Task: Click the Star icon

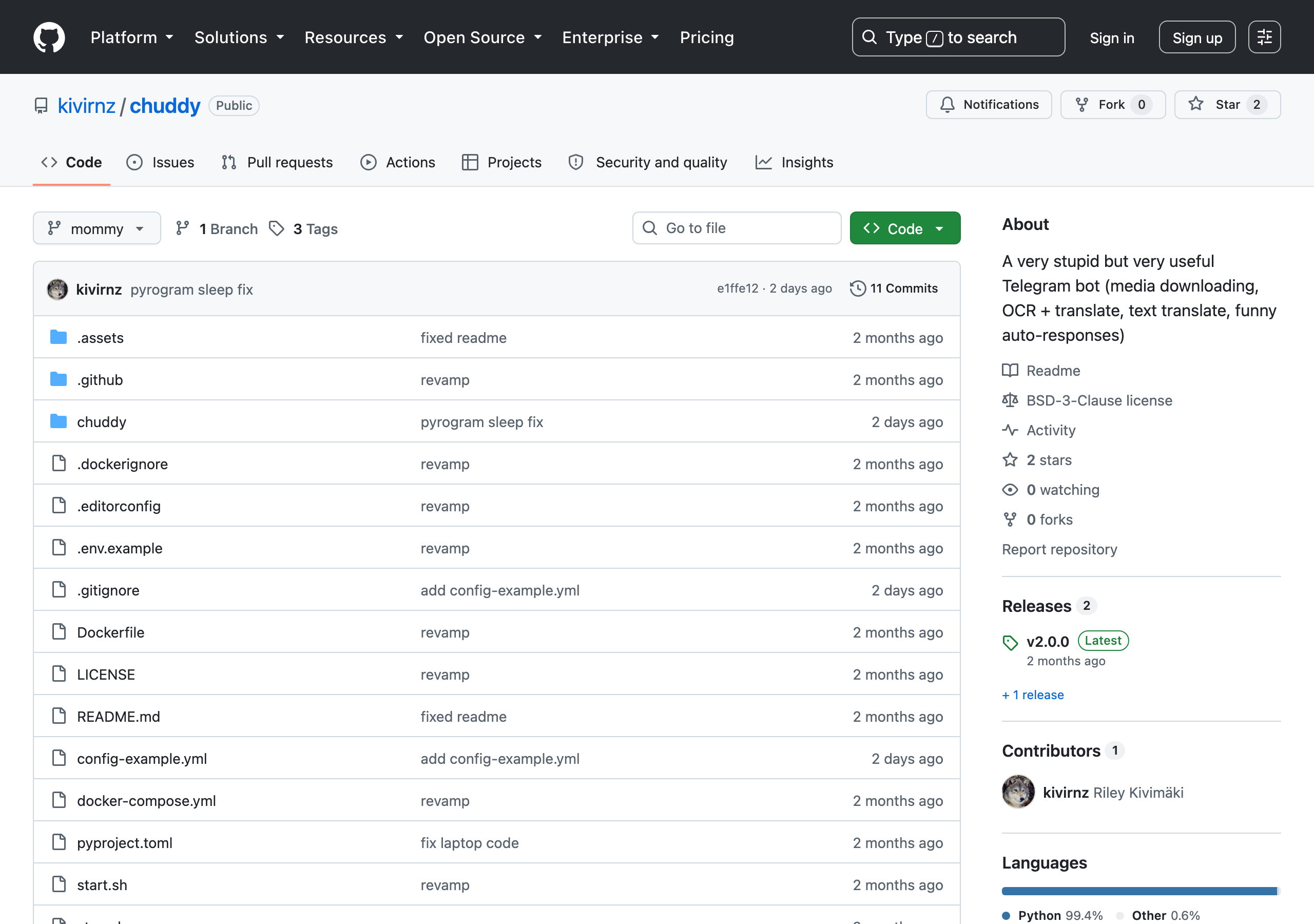Action: [1195, 104]
